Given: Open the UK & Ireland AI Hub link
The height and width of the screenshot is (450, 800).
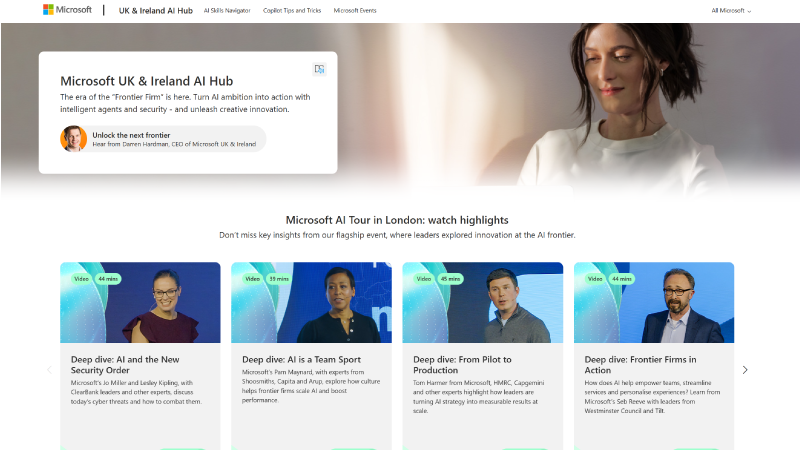Looking at the screenshot, I should [156, 11].
